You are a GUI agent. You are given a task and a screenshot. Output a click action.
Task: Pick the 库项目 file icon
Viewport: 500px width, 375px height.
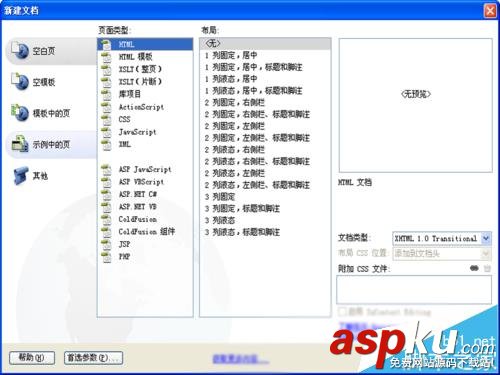[106, 94]
